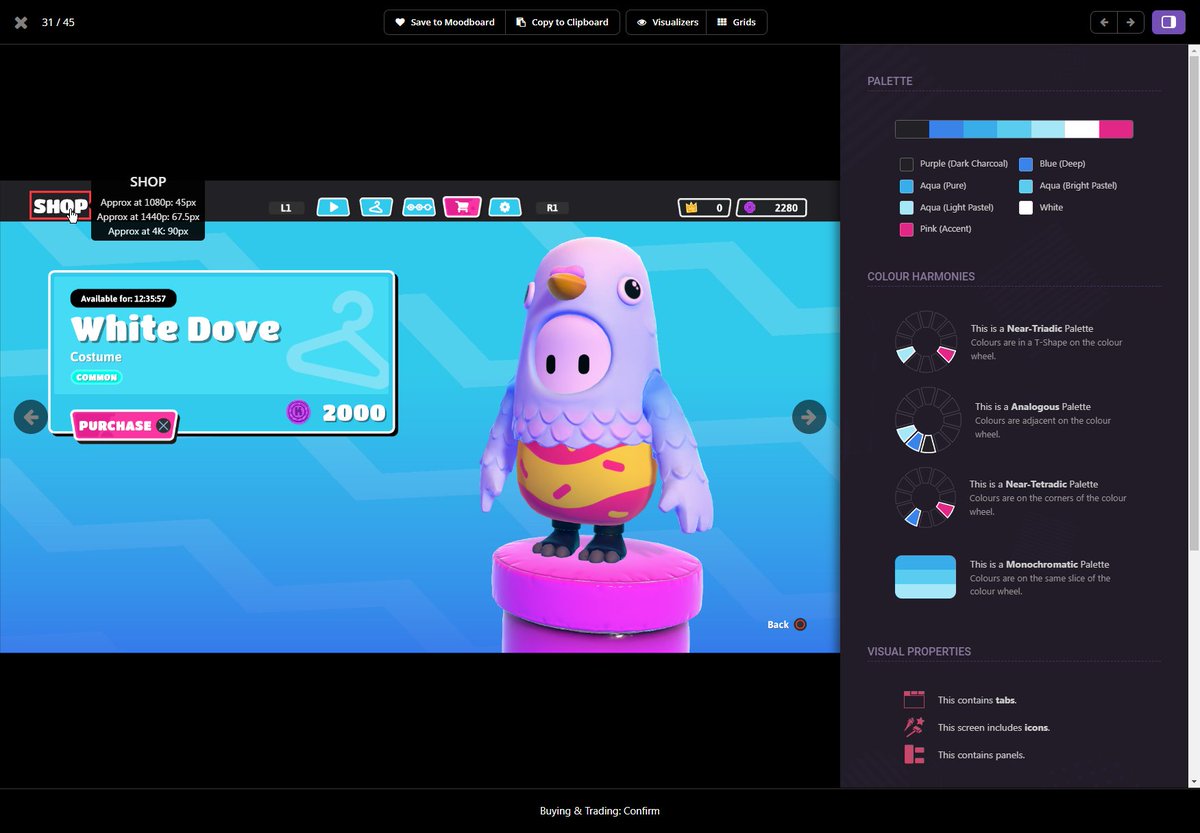1200x833 pixels.
Task: Click Buying & Trading: Confirm caption
Action: (x=600, y=811)
